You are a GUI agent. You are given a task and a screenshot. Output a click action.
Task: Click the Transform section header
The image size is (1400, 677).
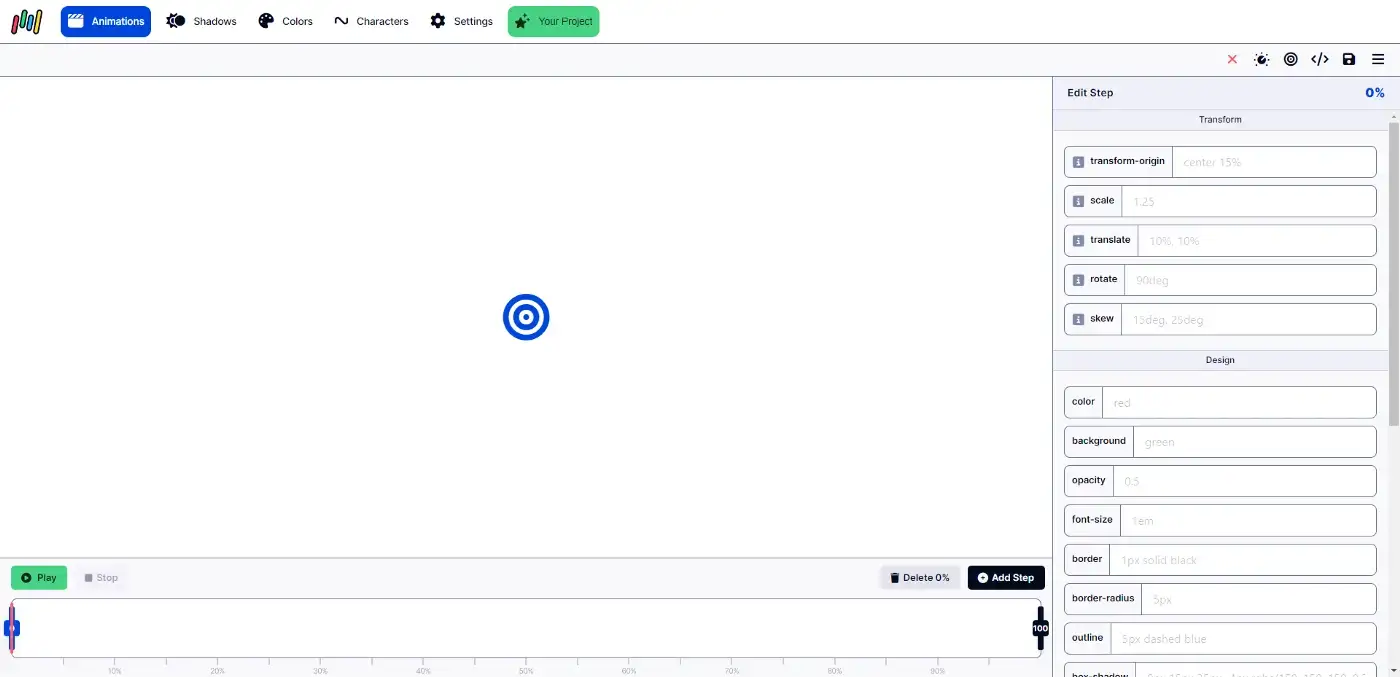tap(1220, 120)
